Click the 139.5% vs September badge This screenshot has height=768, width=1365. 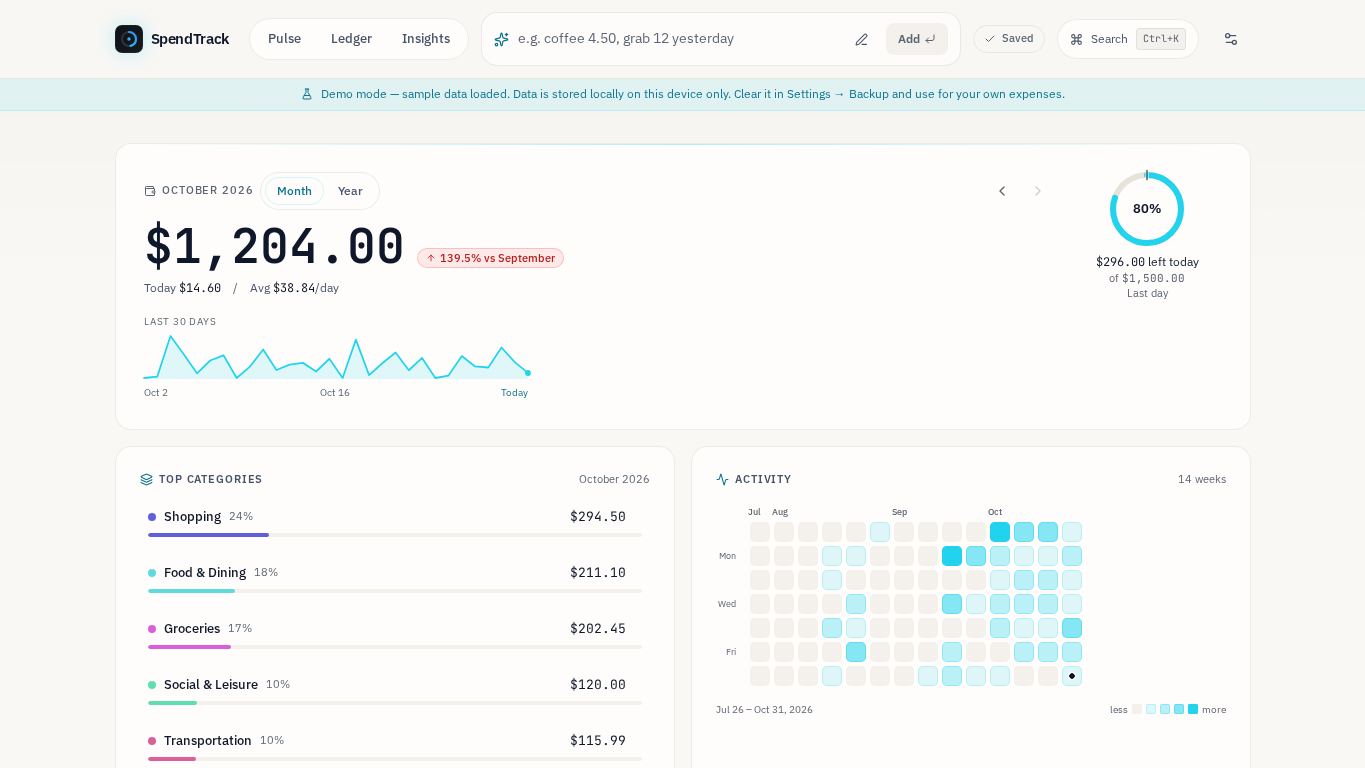[x=490, y=258]
